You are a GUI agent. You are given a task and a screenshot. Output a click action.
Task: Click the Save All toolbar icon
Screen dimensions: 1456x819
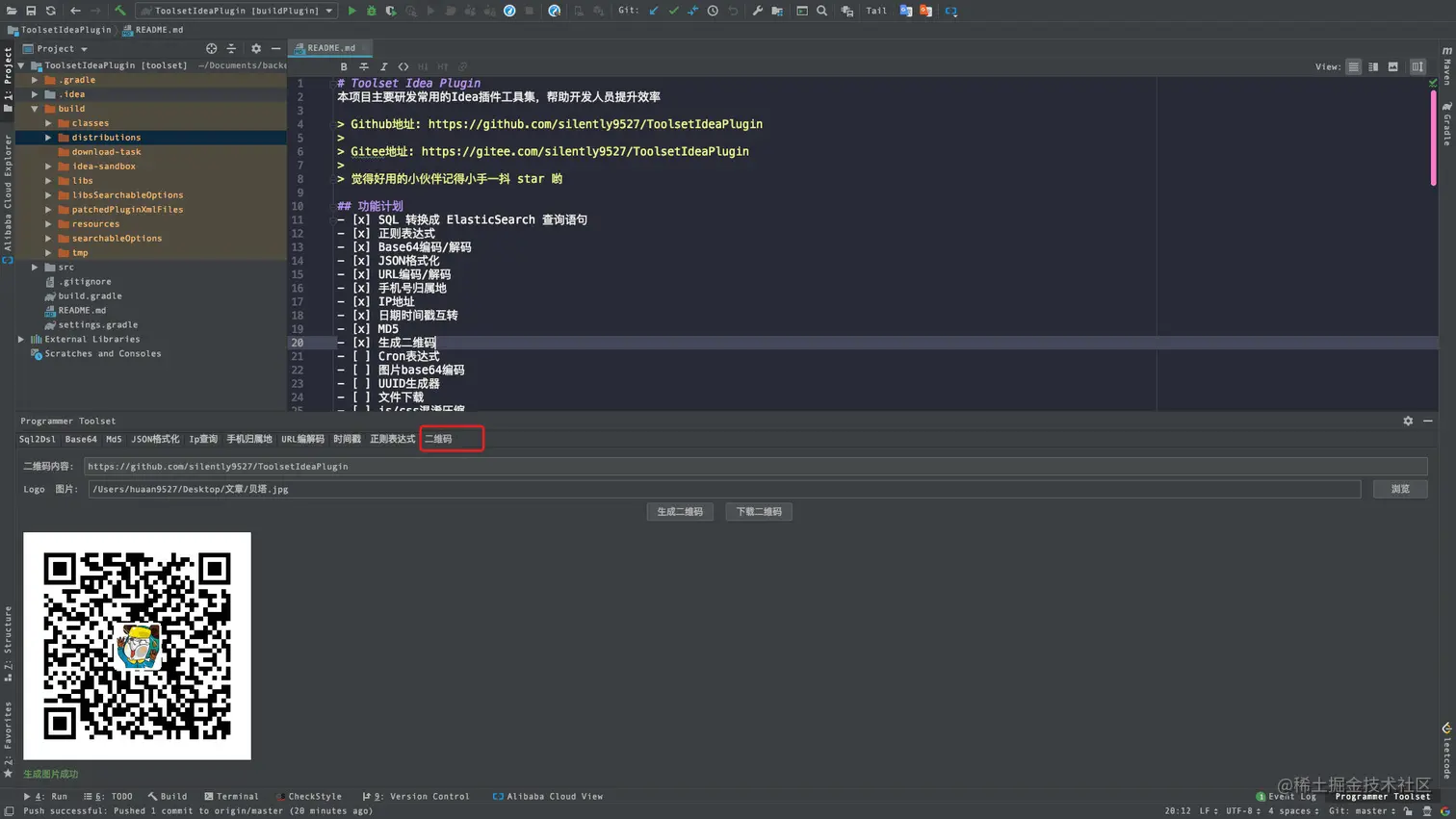pyautogui.click(x=31, y=11)
